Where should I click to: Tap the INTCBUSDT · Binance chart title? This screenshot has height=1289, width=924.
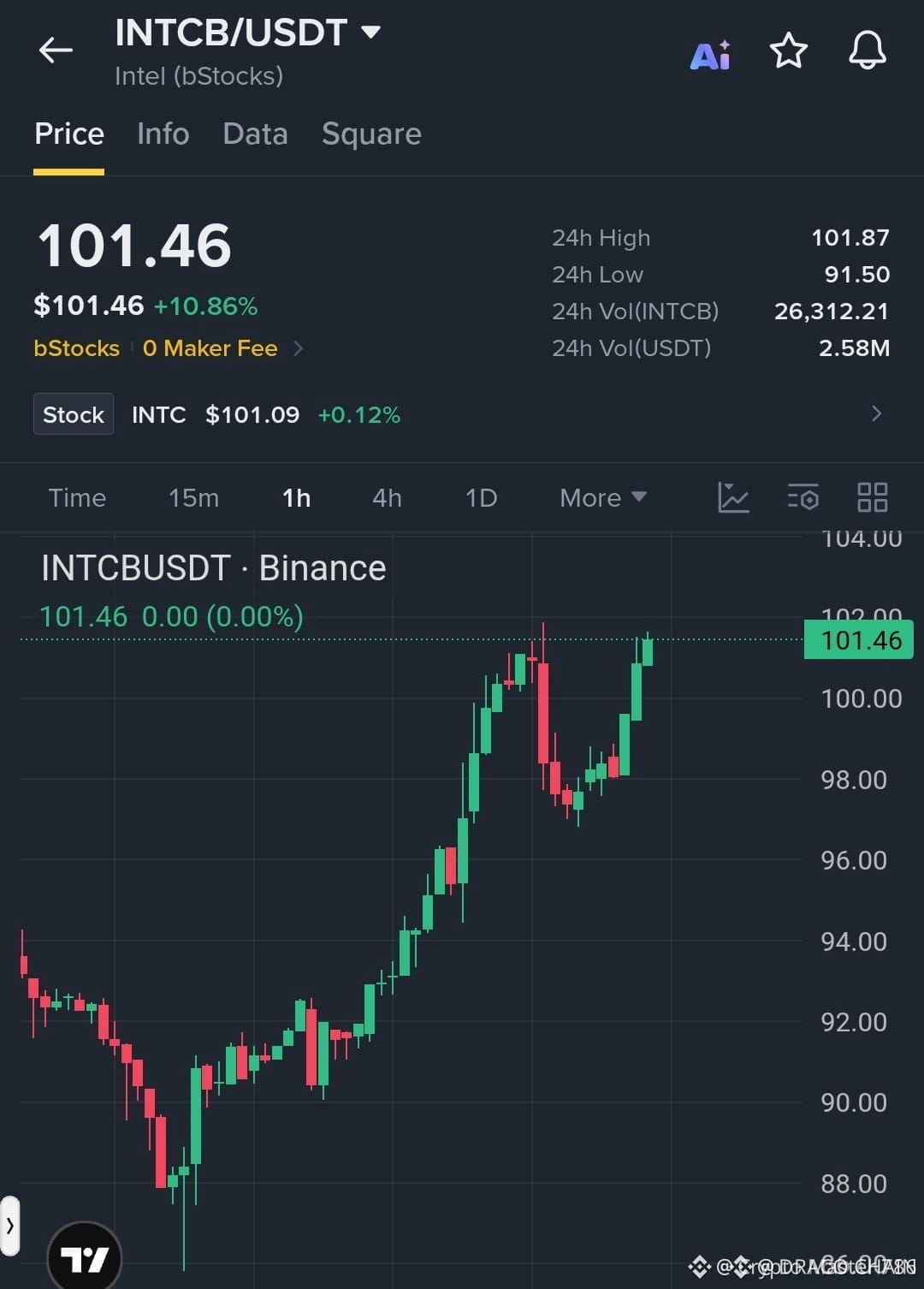(214, 568)
